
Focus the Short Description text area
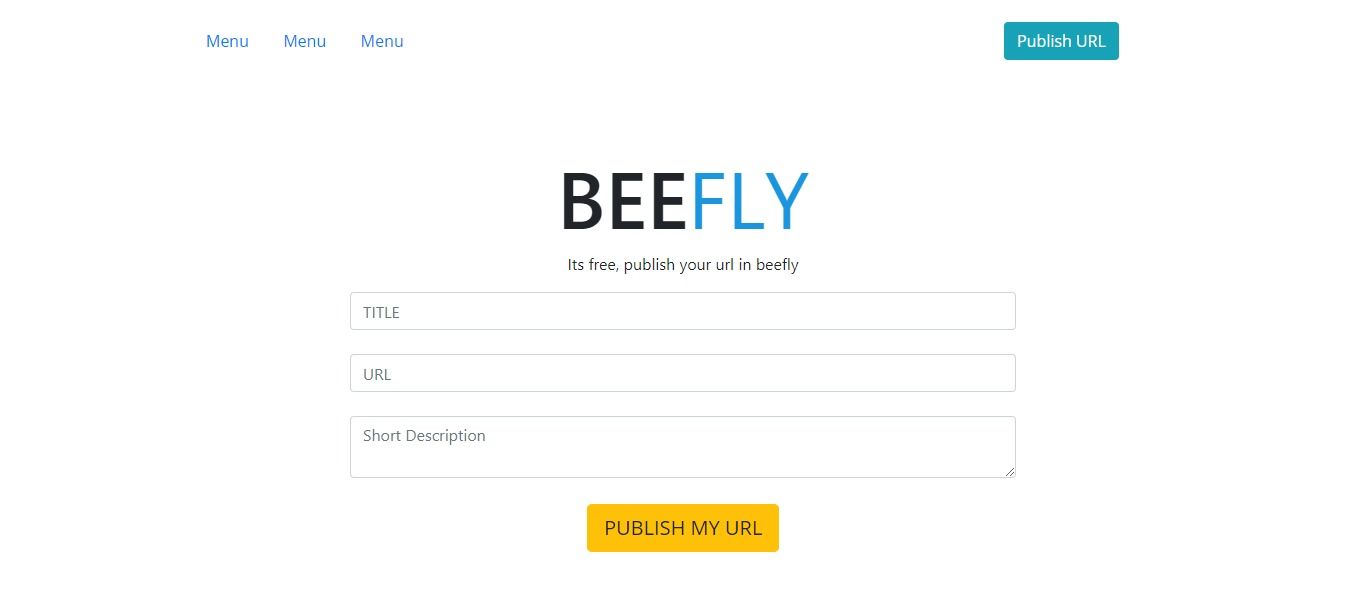[683, 447]
